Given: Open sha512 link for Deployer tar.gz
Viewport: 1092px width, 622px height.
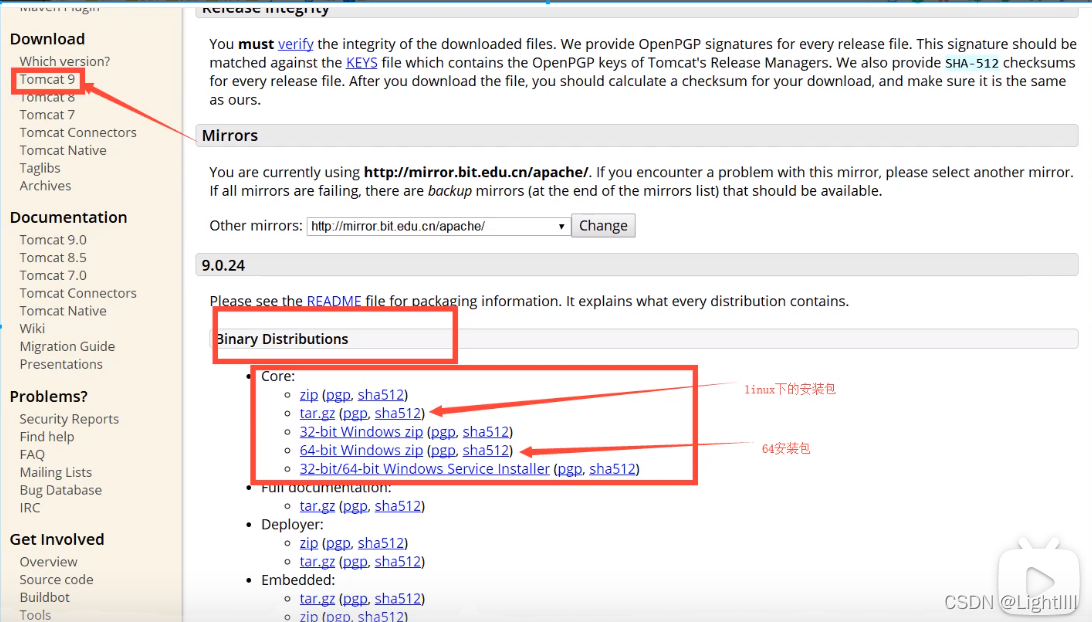Looking at the screenshot, I should point(398,561).
